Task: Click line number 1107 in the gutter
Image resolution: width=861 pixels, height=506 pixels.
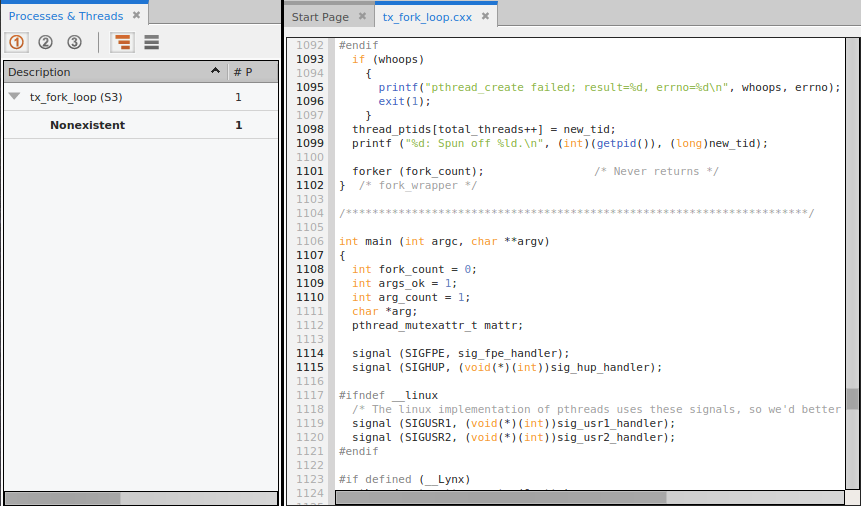Action: 310,255
